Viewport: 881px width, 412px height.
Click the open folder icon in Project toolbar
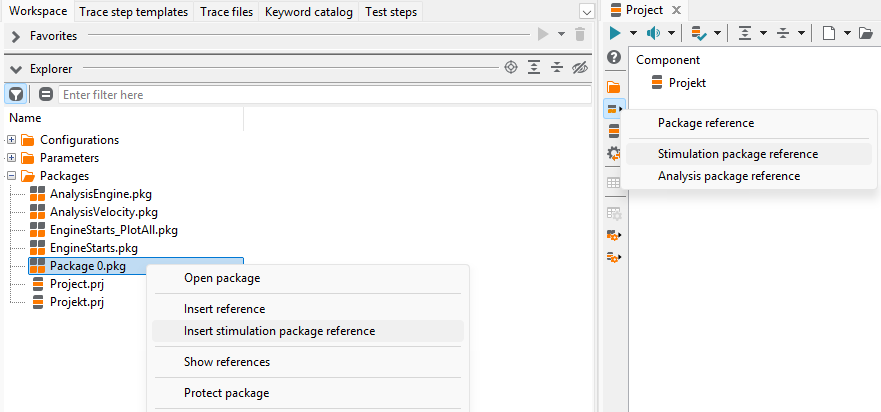tap(866, 33)
